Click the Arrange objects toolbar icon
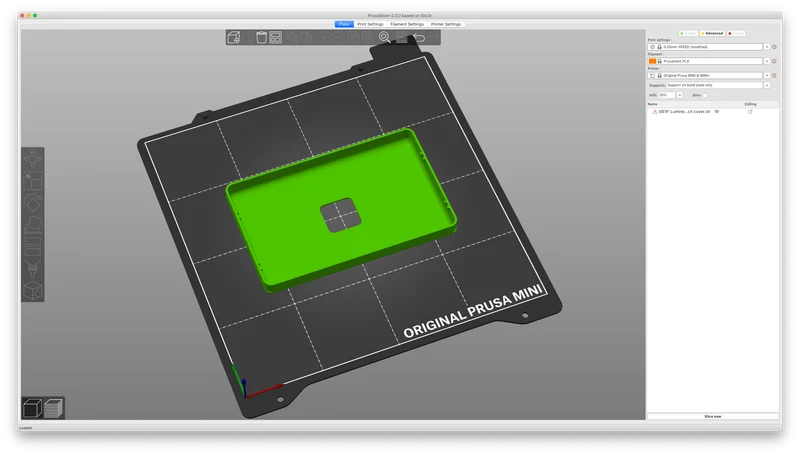This screenshot has height=455, width=800. point(276,37)
